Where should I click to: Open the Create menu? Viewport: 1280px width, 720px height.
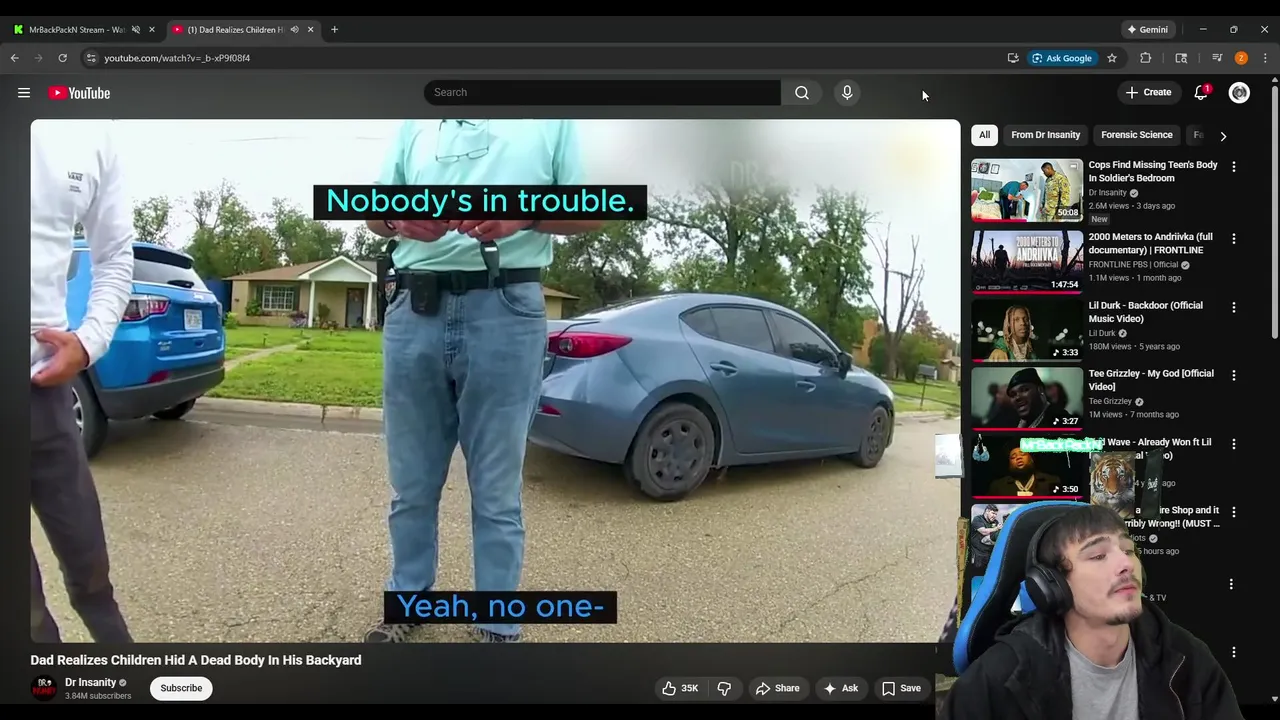click(x=1147, y=93)
